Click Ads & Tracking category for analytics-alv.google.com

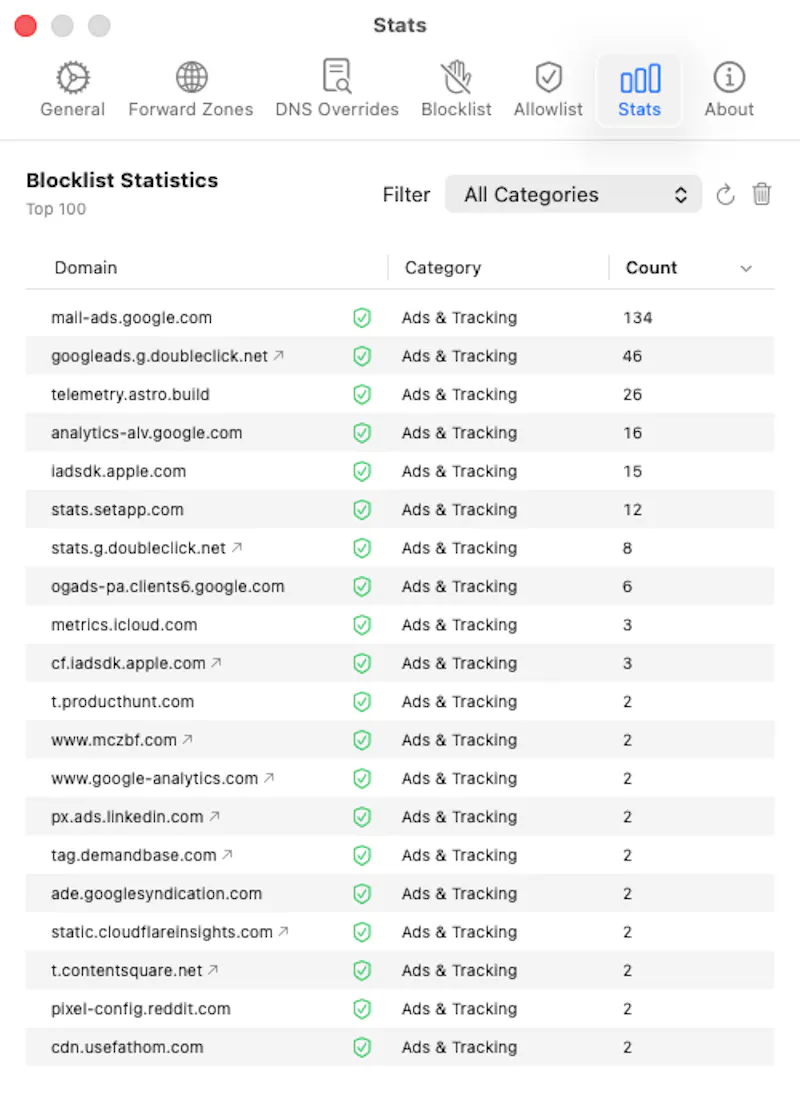(x=459, y=433)
